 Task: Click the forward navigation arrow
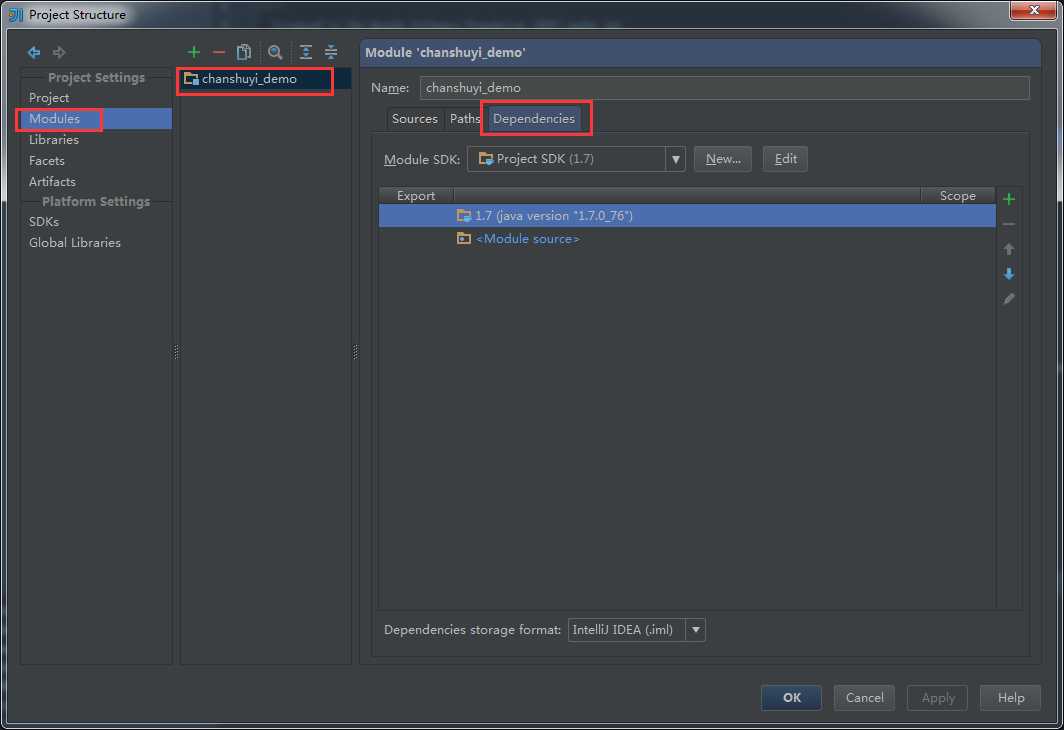tap(59, 52)
